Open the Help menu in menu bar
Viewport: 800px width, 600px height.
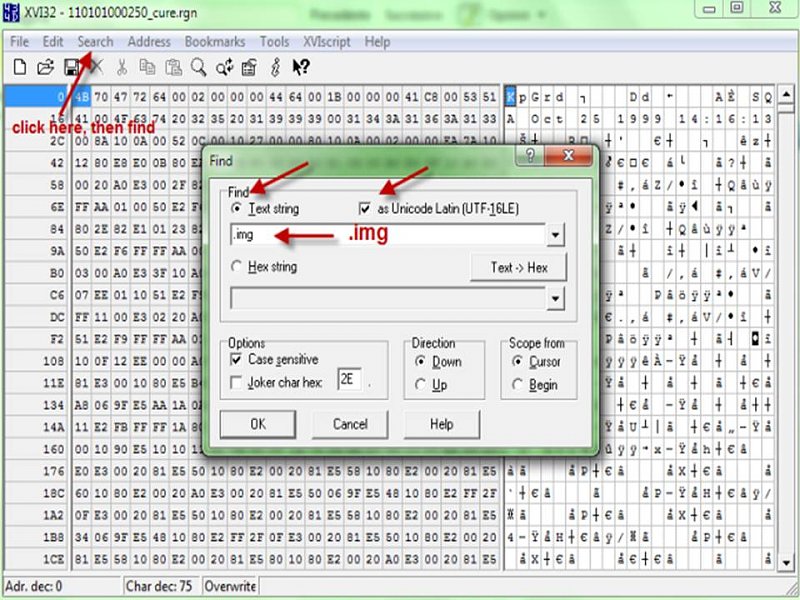[378, 42]
